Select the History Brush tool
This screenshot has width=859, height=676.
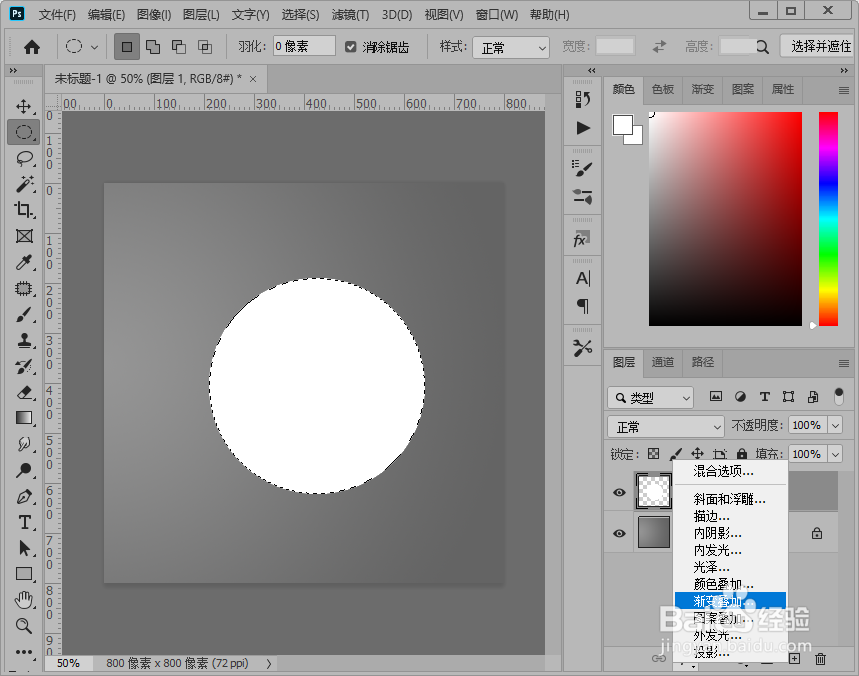click(x=24, y=367)
